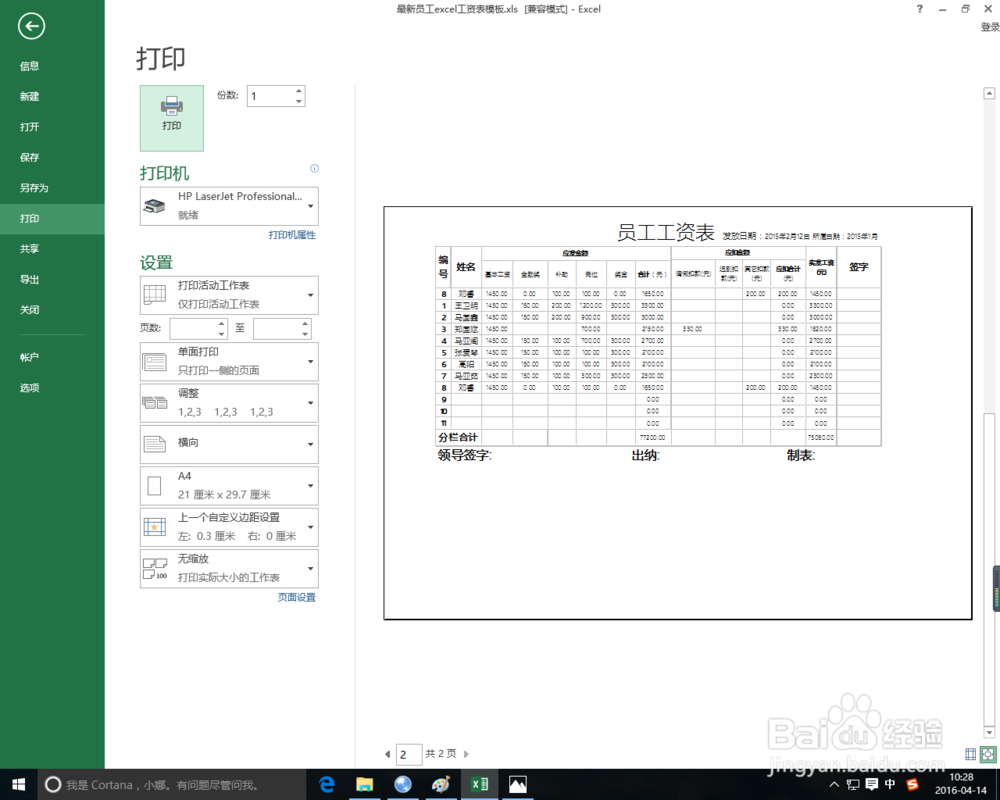The height and width of the screenshot is (800, 1000).
Task: Click the start page (页数) input field
Action: (193, 328)
